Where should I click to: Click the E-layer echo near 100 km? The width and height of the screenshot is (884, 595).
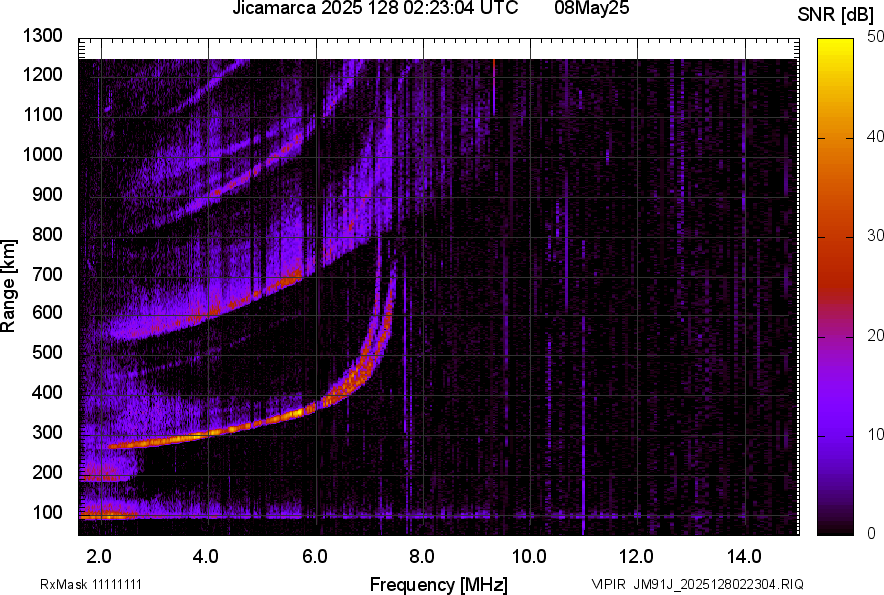(x=109, y=514)
